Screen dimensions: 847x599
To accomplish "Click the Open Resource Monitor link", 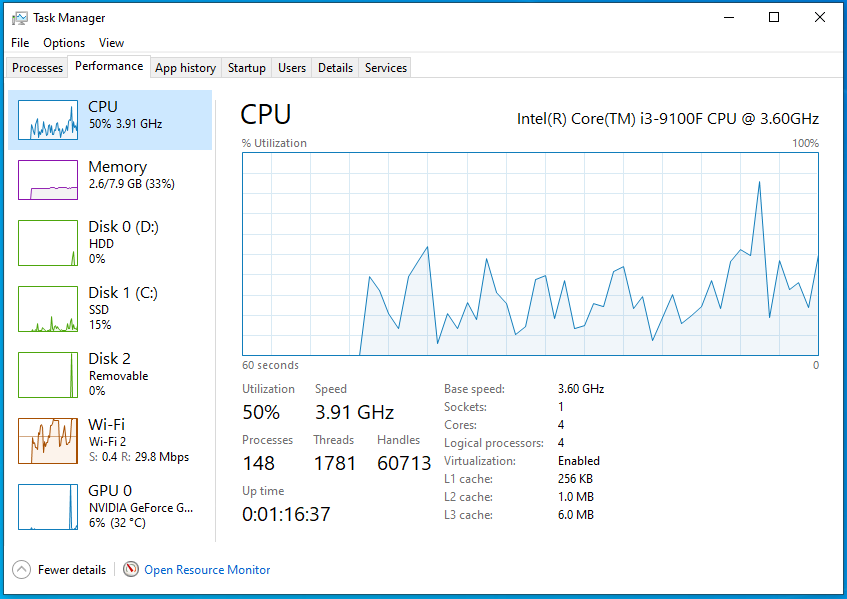I will coord(207,570).
